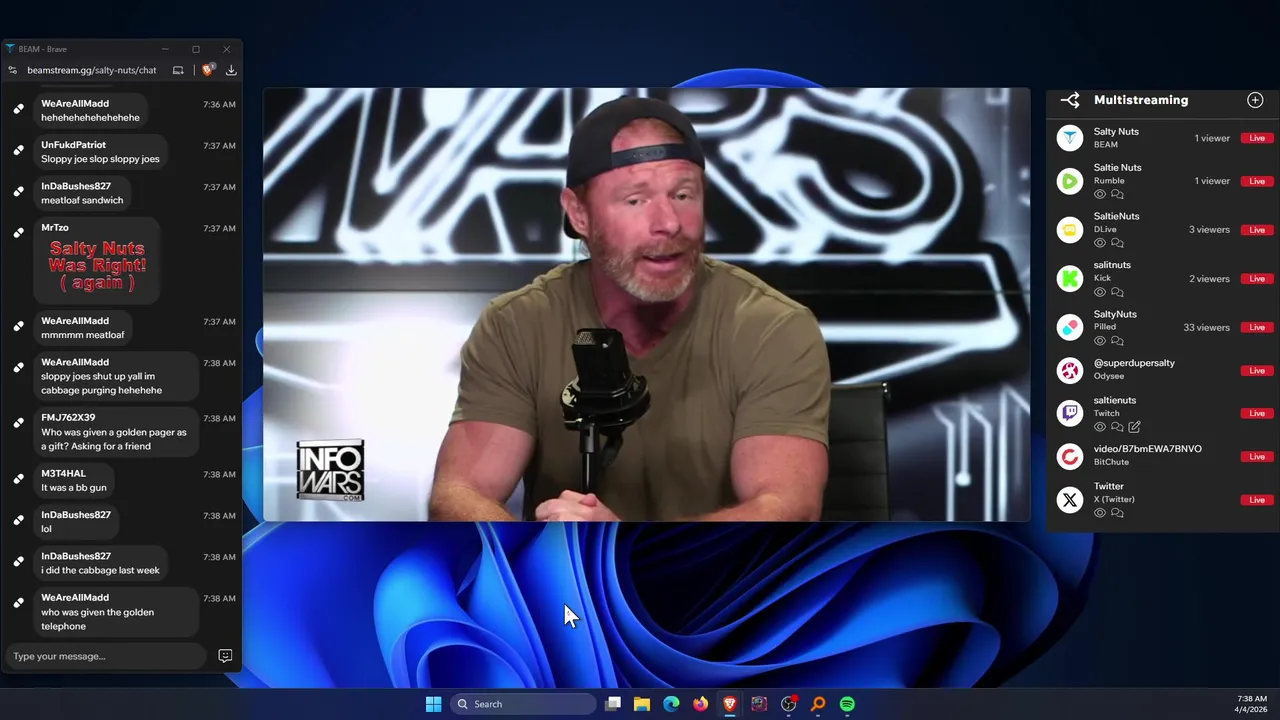
Task: Open File Explorer from the taskbar
Action: (642, 704)
